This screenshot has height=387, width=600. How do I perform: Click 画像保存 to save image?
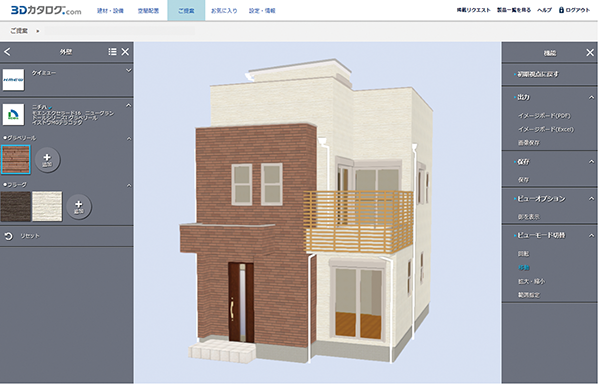tap(528, 142)
